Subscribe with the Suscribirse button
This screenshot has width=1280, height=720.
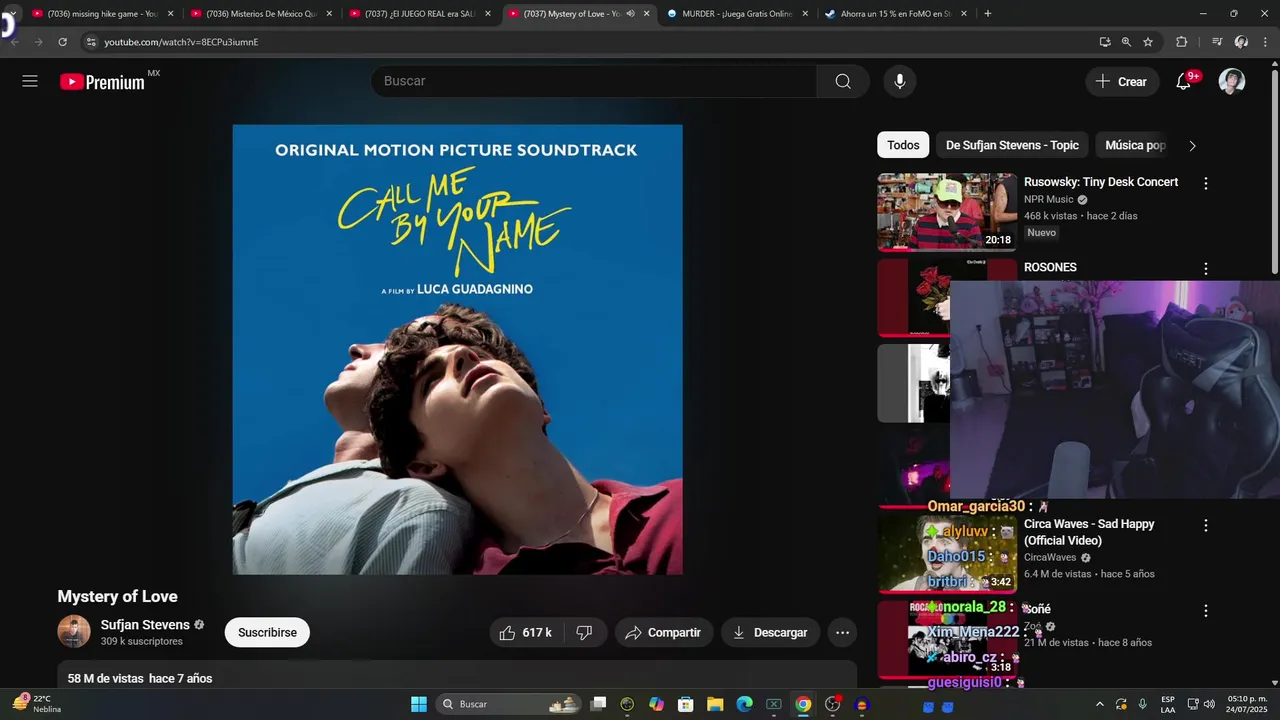pyautogui.click(x=267, y=632)
